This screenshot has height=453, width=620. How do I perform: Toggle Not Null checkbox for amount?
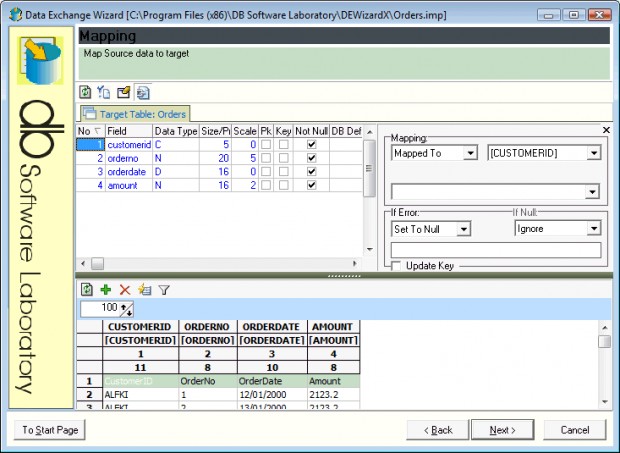(x=312, y=185)
